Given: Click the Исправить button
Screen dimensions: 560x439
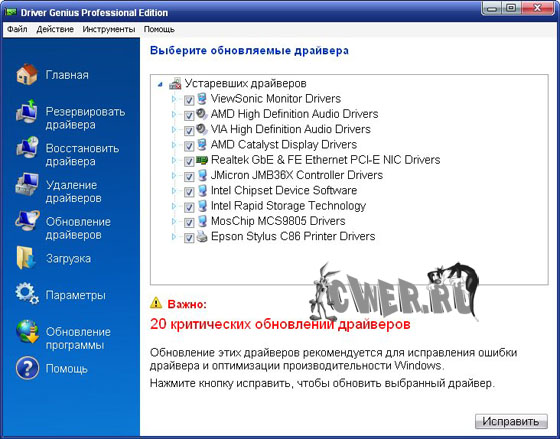Looking at the screenshot, I should pos(511,421).
